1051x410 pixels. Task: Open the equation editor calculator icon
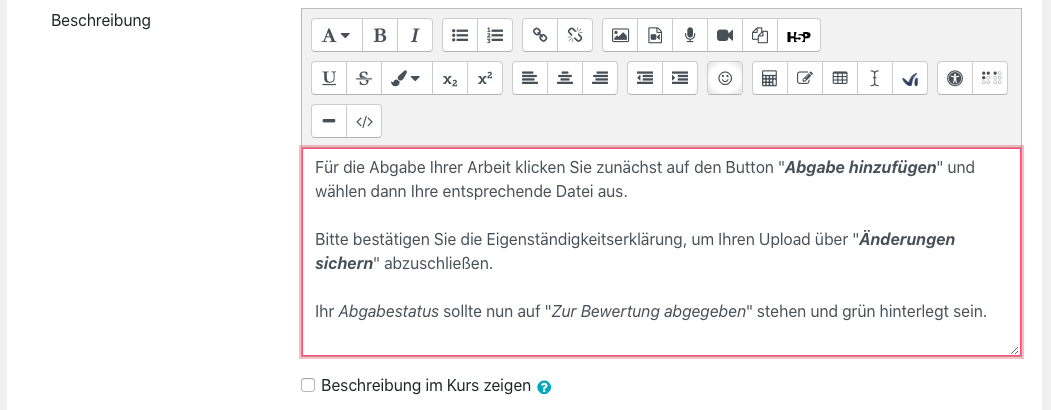point(769,78)
